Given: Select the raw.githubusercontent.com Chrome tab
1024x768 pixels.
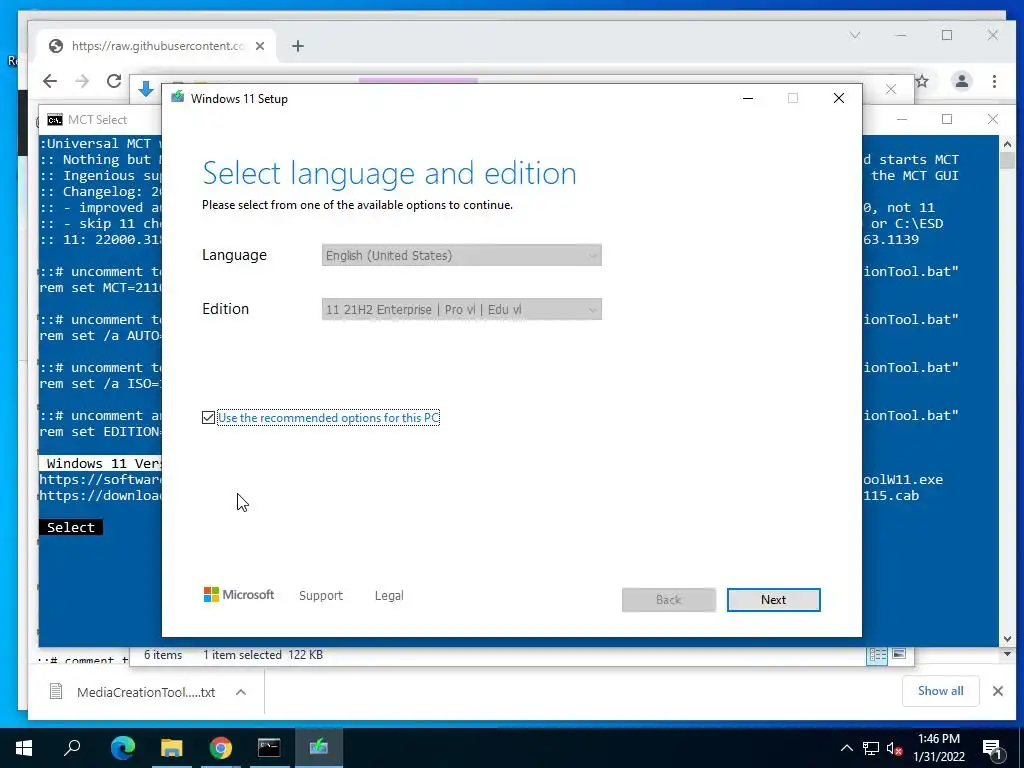Looking at the screenshot, I should (x=157, y=46).
